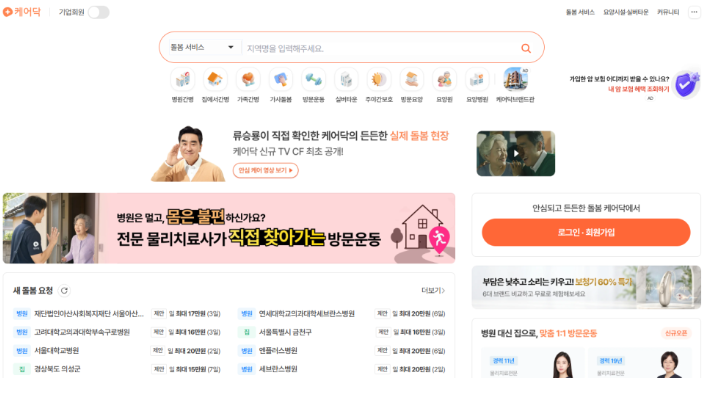
Task: Toggle the 기업회원 switch
Action: pyautogui.click(x=99, y=12)
